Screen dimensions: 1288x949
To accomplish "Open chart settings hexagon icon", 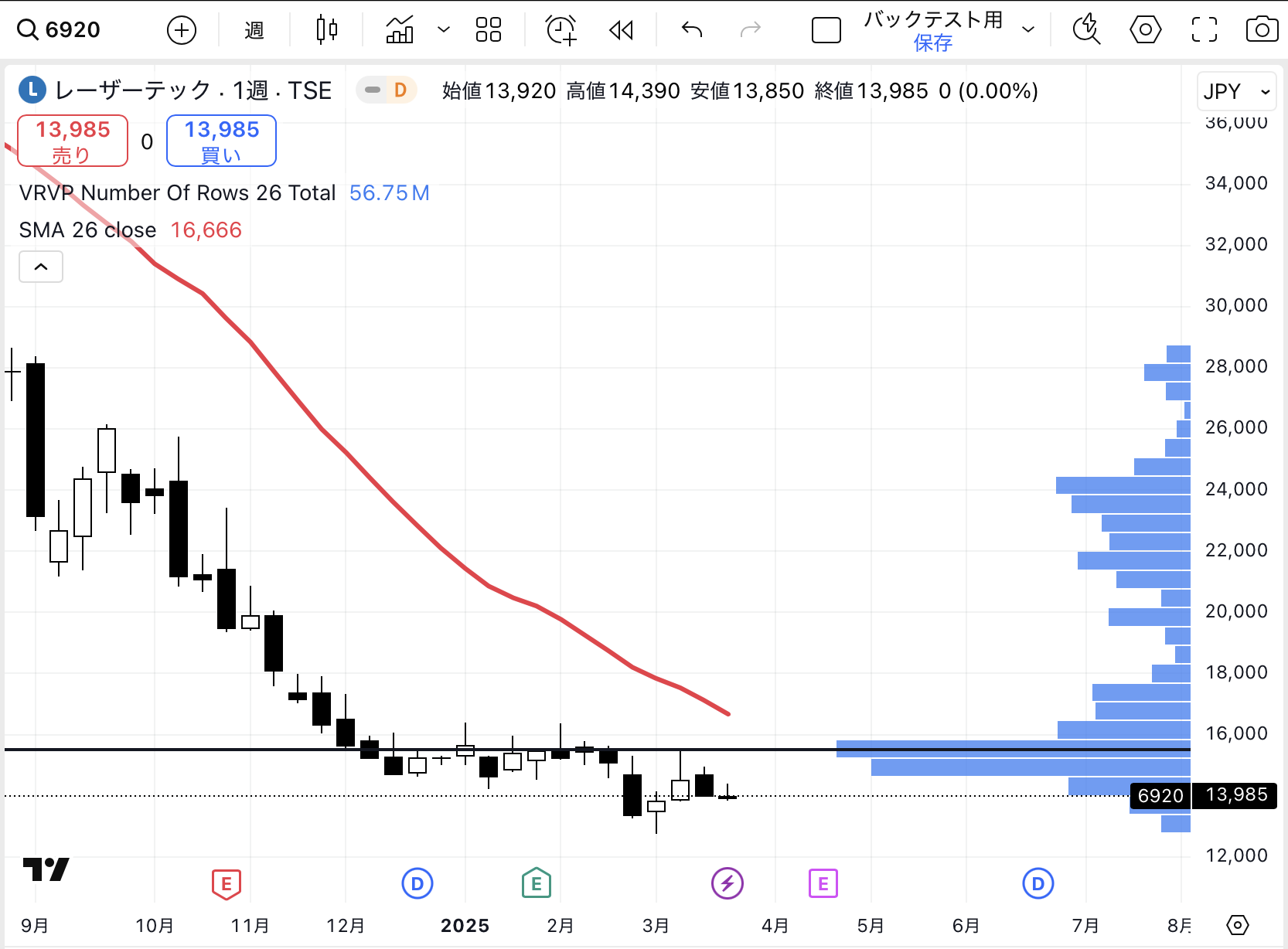I will 1145,30.
